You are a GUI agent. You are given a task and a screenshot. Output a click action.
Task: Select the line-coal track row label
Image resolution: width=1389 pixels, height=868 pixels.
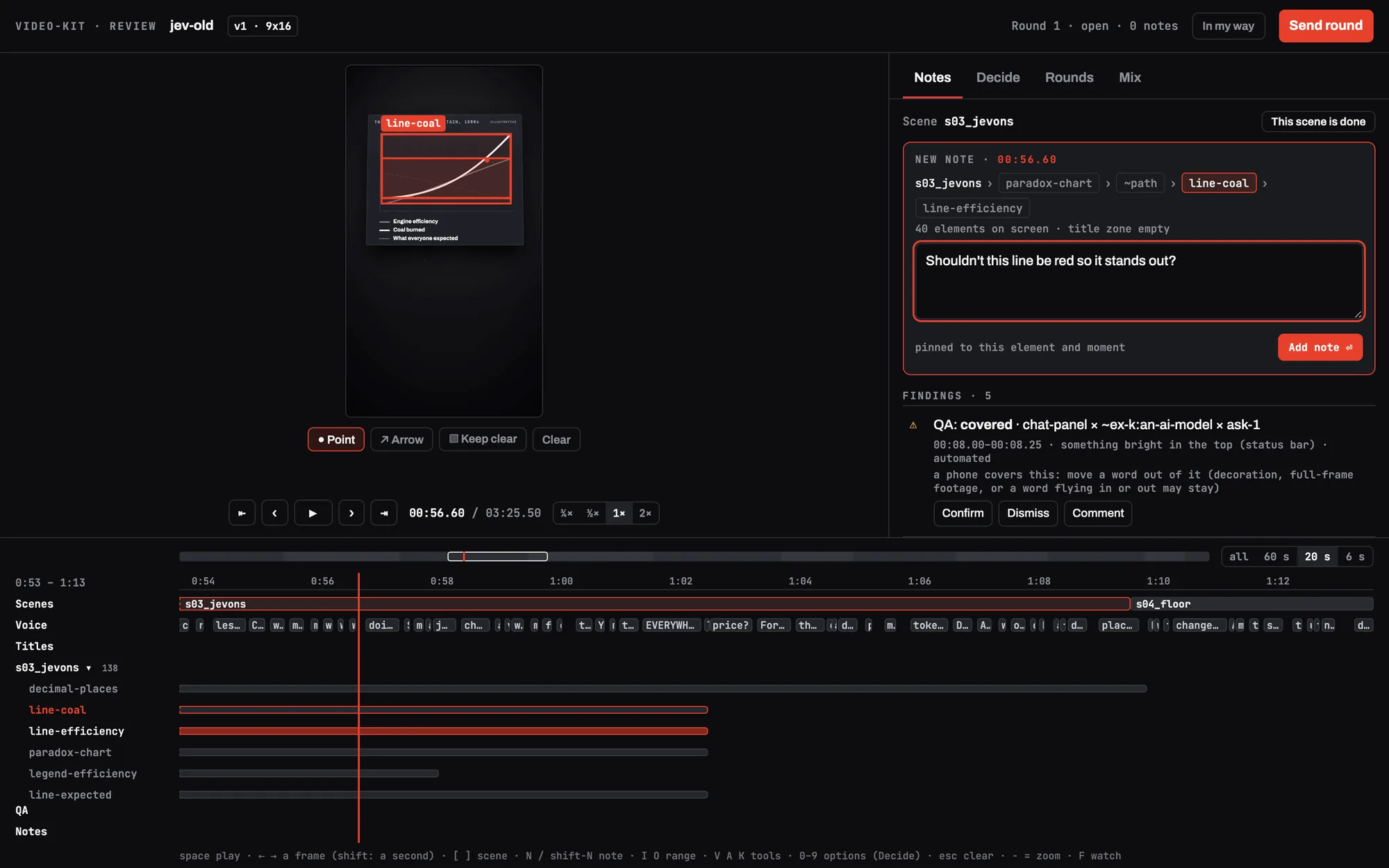point(57,710)
